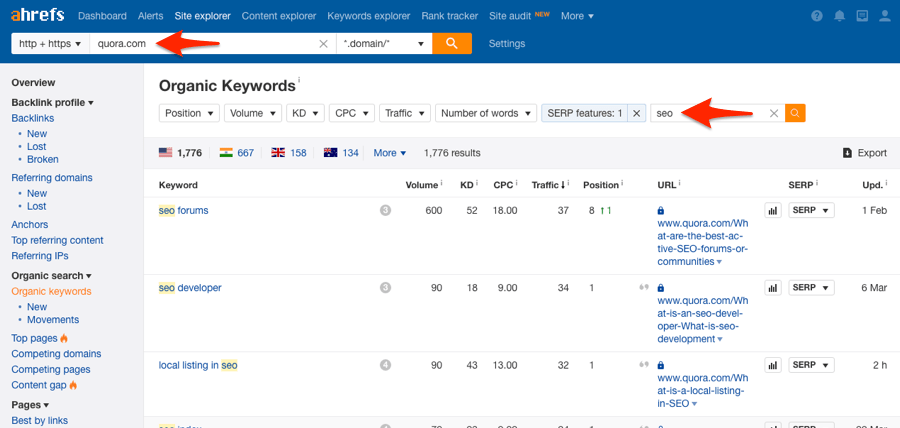Click word count badge for seo developer
The image size is (900, 428).
coord(385,287)
